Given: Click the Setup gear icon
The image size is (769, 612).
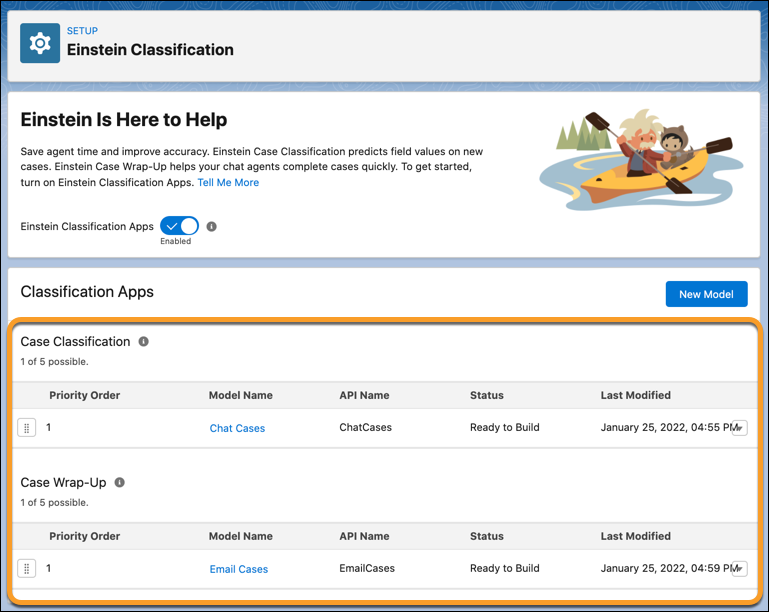Looking at the screenshot, I should (40, 43).
